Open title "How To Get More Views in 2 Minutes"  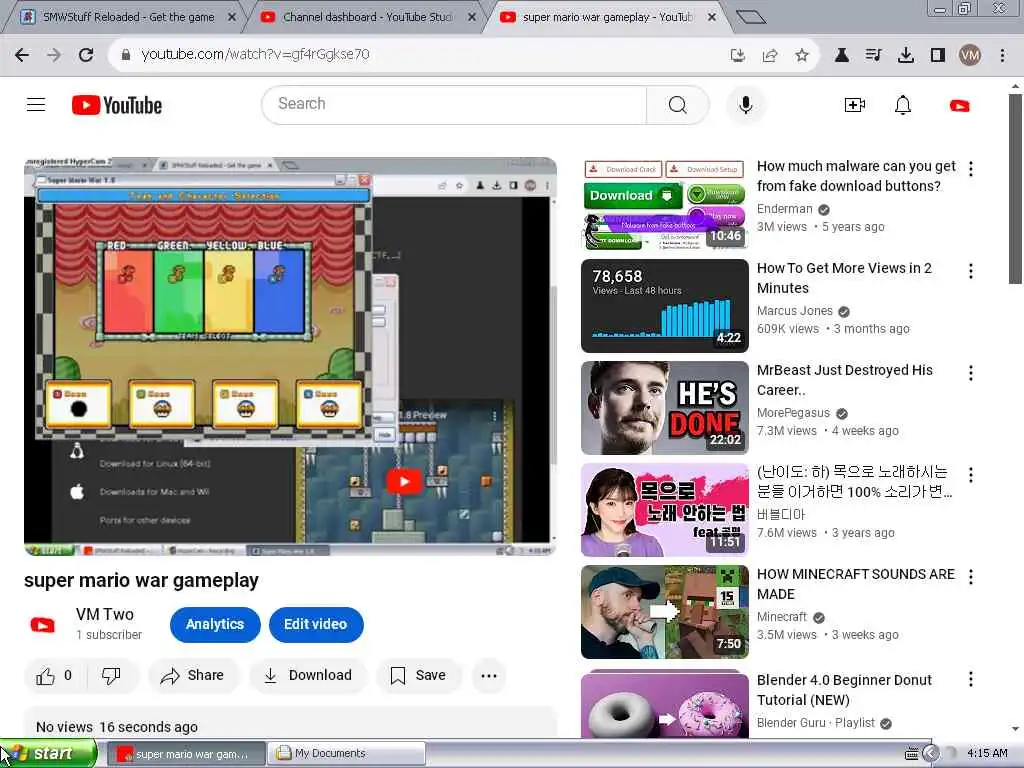tap(844, 278)
